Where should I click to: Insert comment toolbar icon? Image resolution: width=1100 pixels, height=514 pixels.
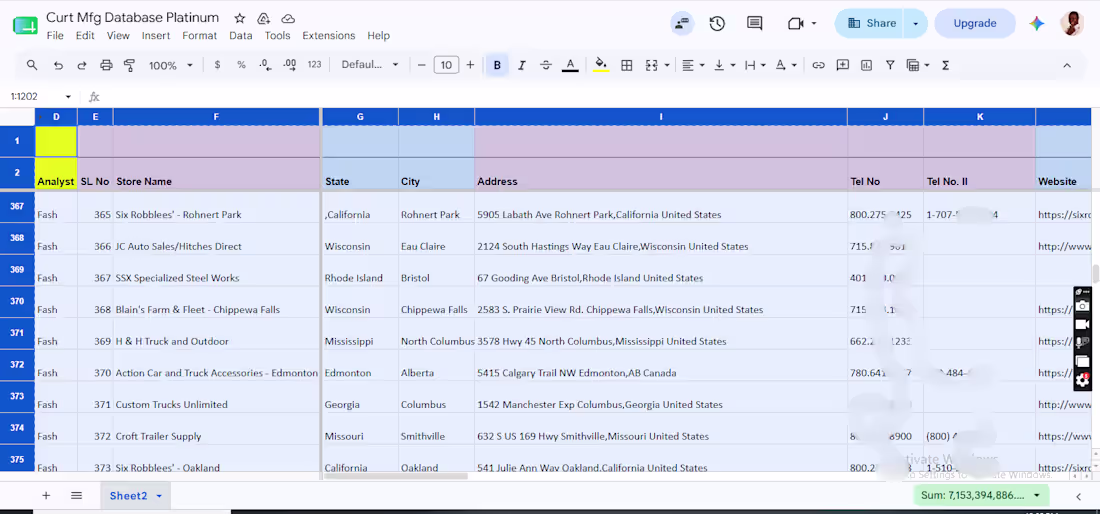(843, 65)
